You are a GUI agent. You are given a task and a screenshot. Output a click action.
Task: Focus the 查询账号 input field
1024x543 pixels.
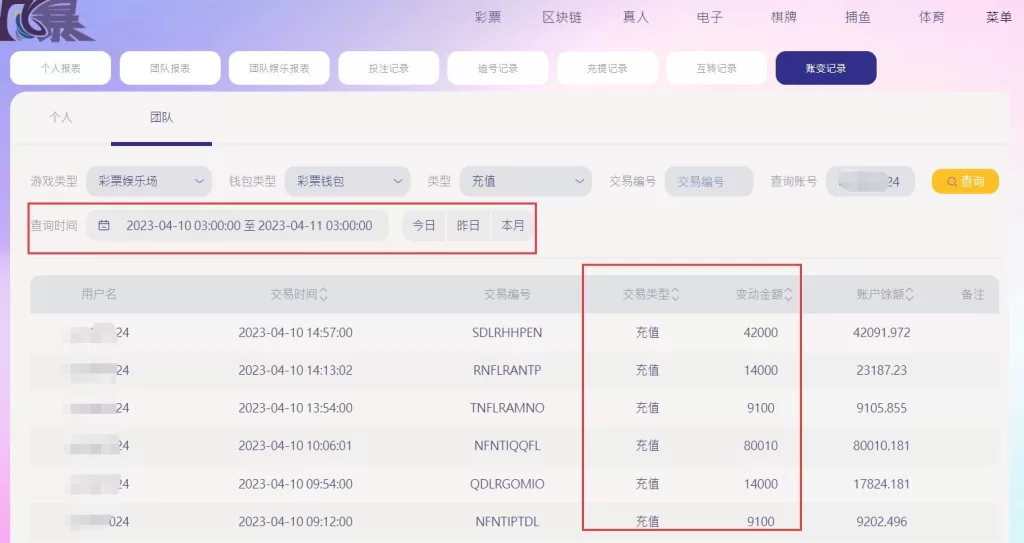tap(870, 181)
